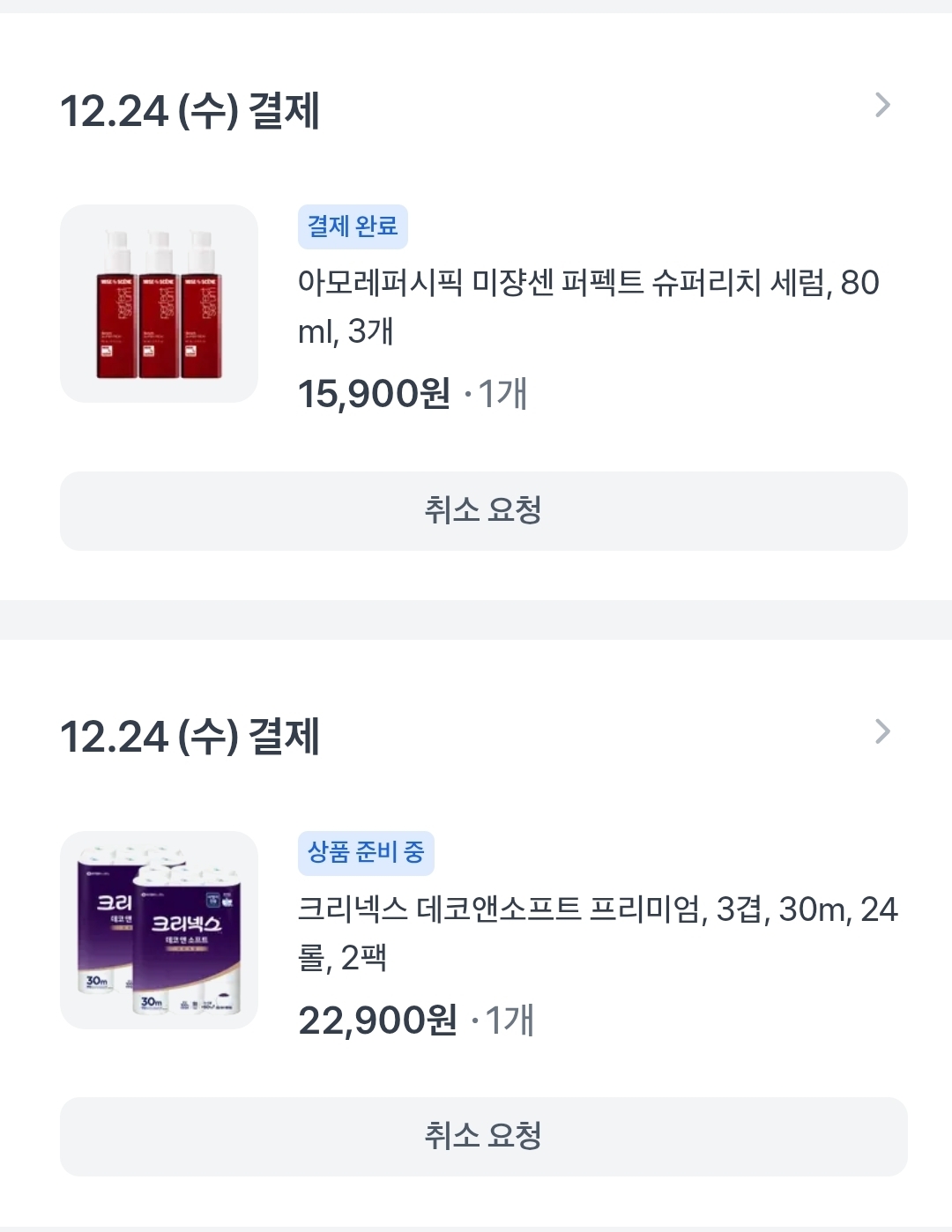Screen dimensions: 952x1232
Task: Expand the Kleenex order using its chevron
Action: (x=882, y=731)
